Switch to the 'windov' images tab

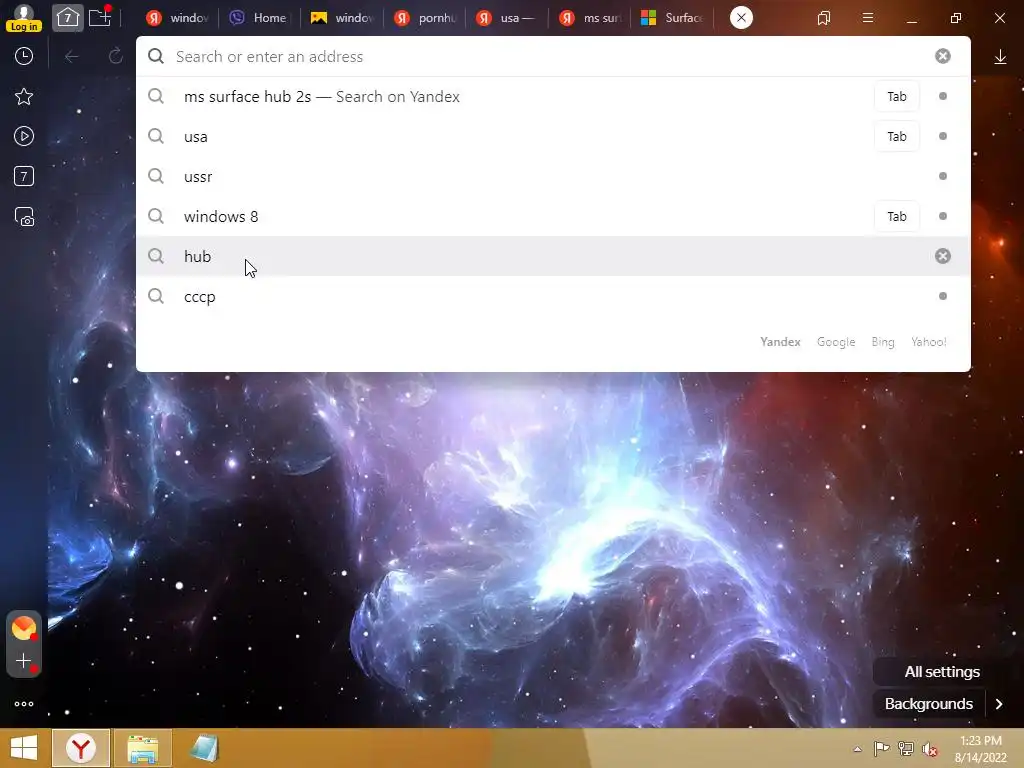342,18
